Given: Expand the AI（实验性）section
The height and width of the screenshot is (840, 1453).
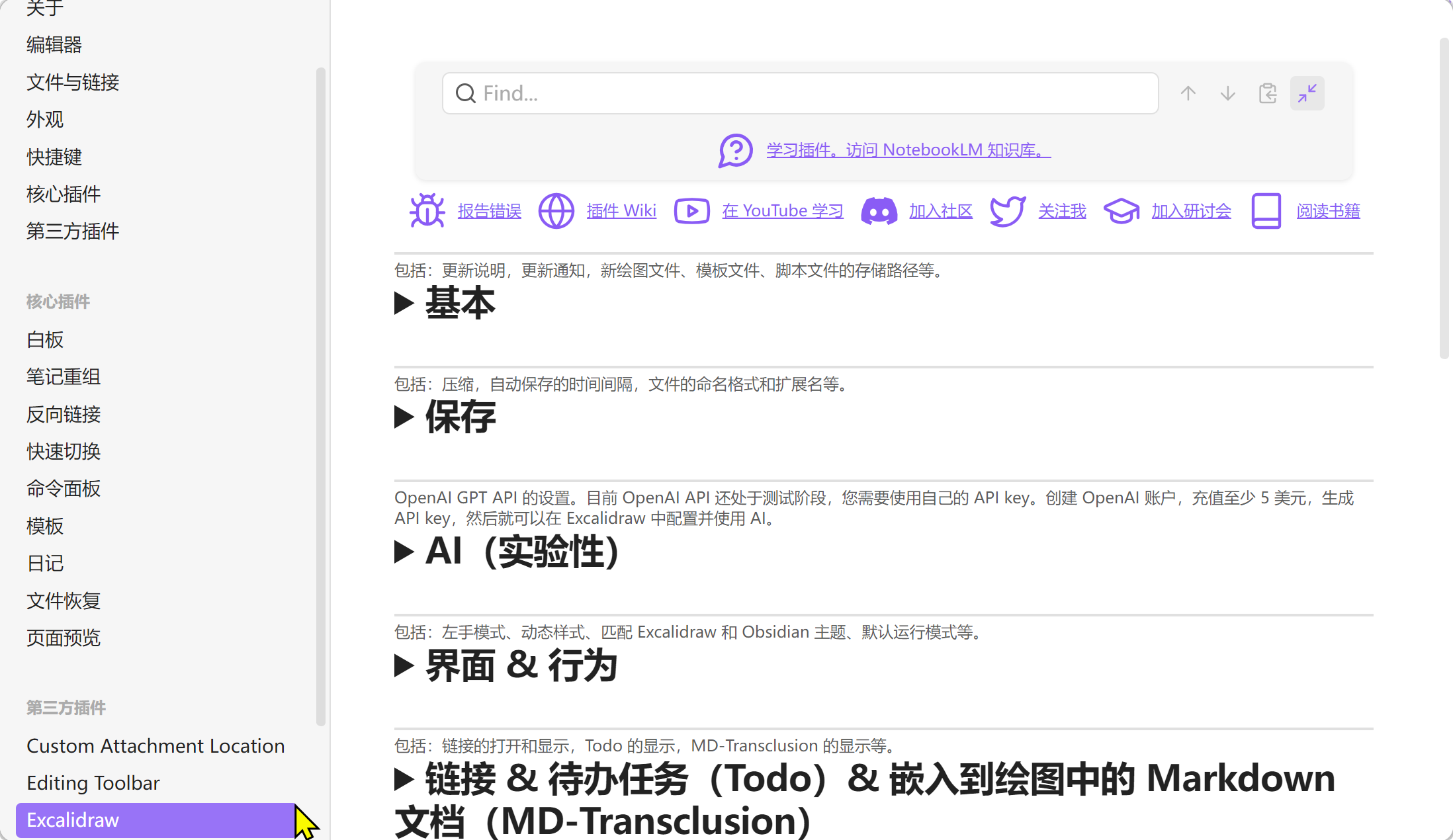Looking at the screenshot, I should (404, 552).
